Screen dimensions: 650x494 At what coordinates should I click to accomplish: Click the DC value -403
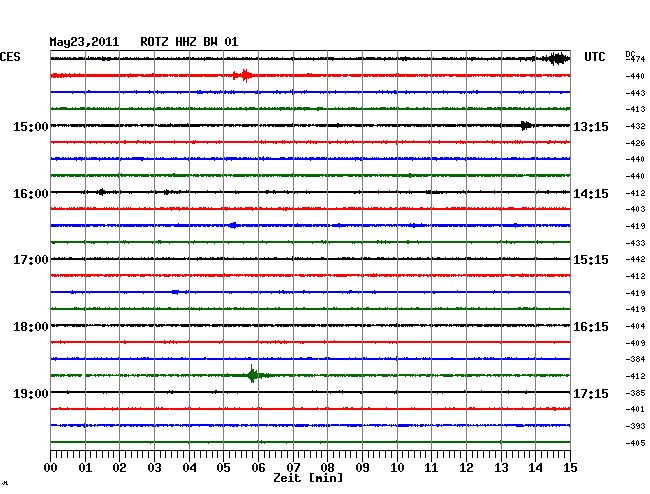point(635,209)
